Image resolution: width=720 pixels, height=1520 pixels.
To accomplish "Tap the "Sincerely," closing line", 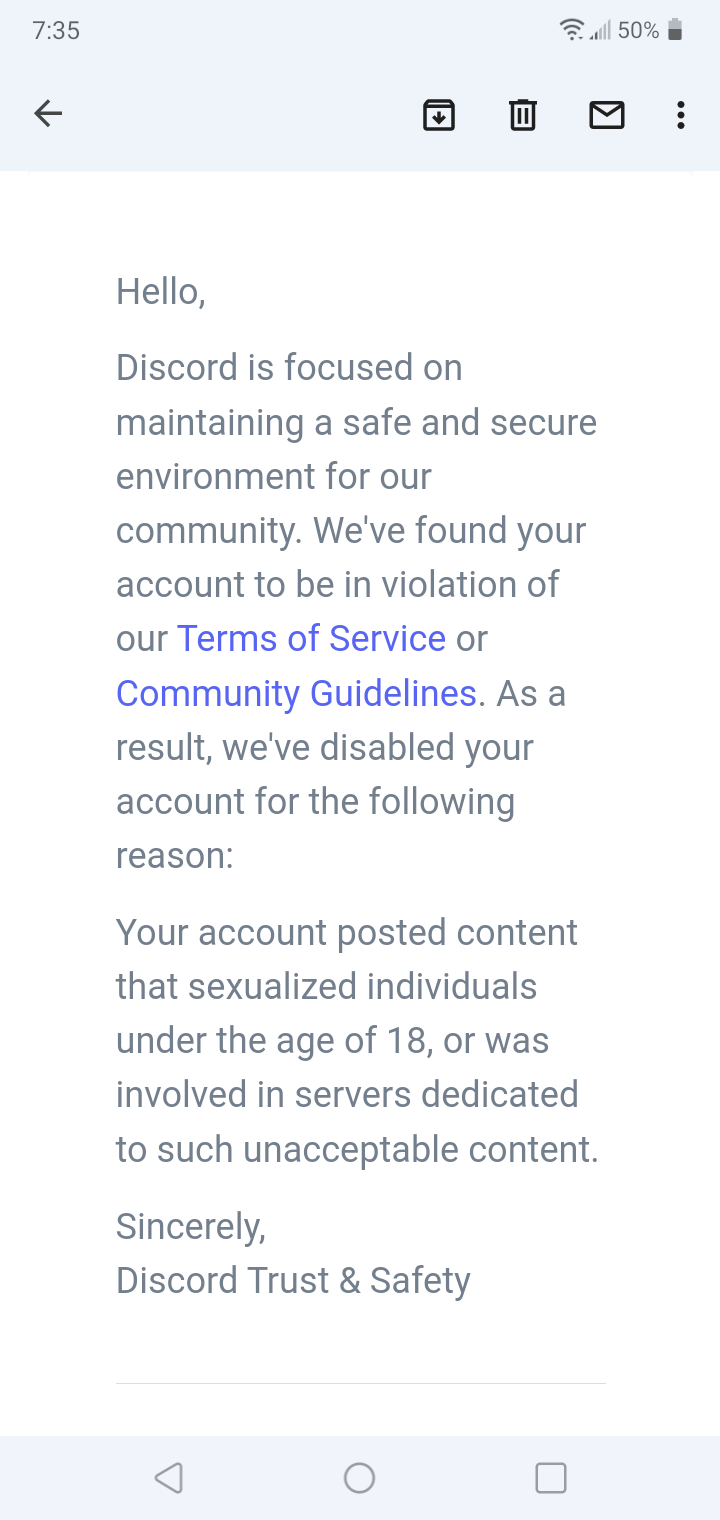I will (x=191, y=1226).
